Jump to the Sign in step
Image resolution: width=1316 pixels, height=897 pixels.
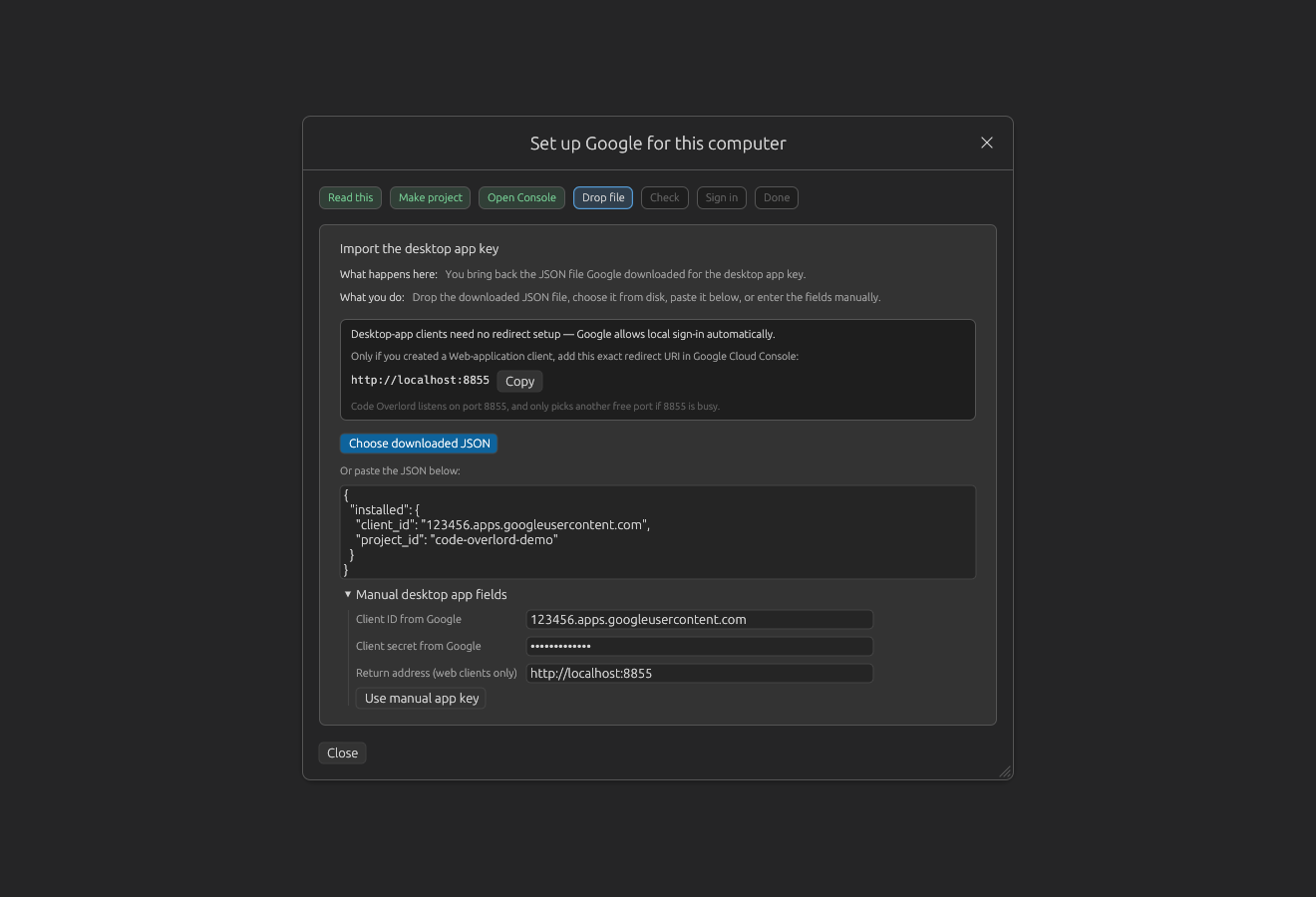722,197
